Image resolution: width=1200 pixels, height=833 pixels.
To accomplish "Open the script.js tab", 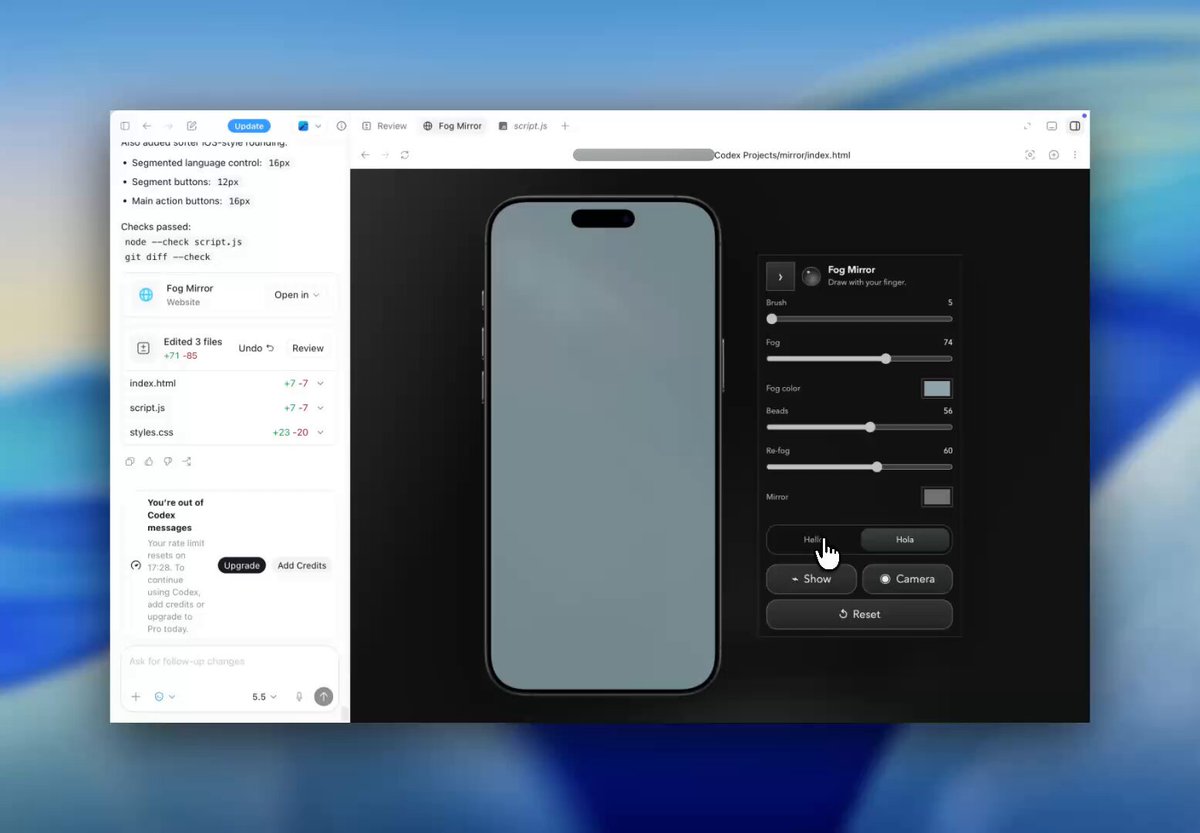I will click(x=522, y=126).
